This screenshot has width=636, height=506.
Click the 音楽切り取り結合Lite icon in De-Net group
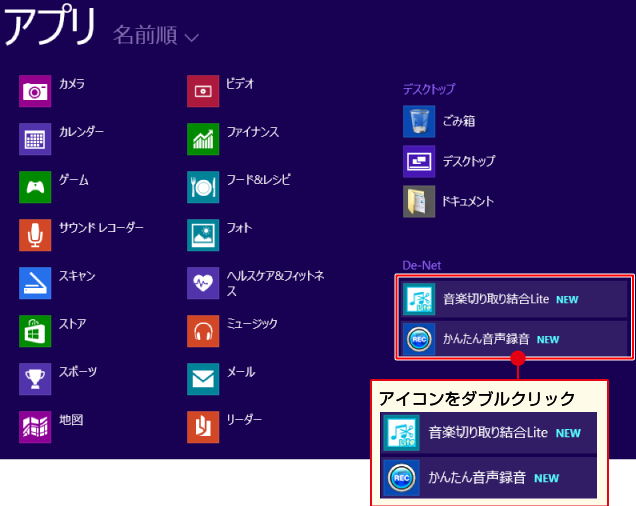tap(419, 299)
